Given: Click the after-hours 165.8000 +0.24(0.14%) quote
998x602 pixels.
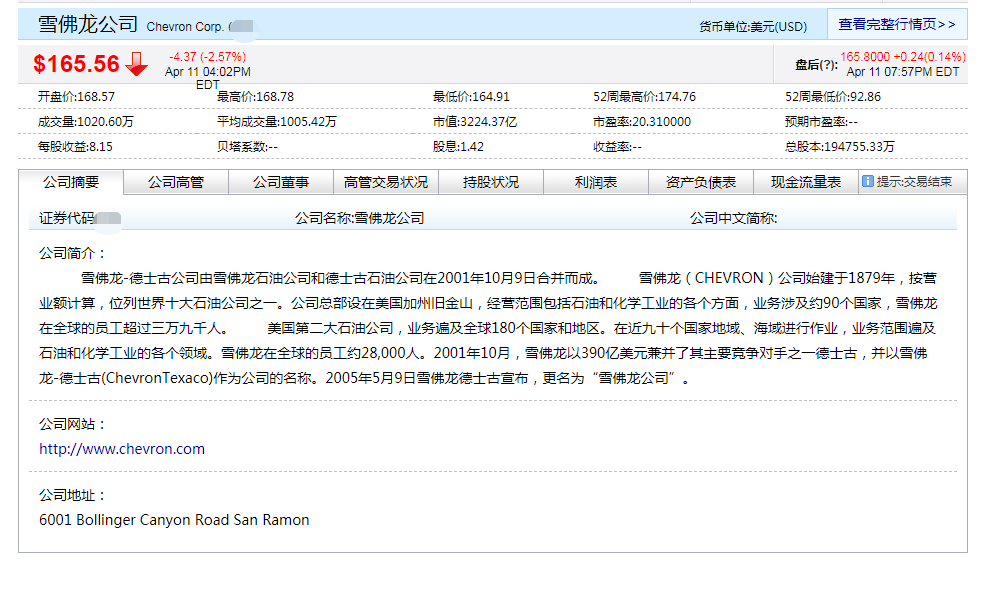Looking at the screenshot, I should 903,57.
